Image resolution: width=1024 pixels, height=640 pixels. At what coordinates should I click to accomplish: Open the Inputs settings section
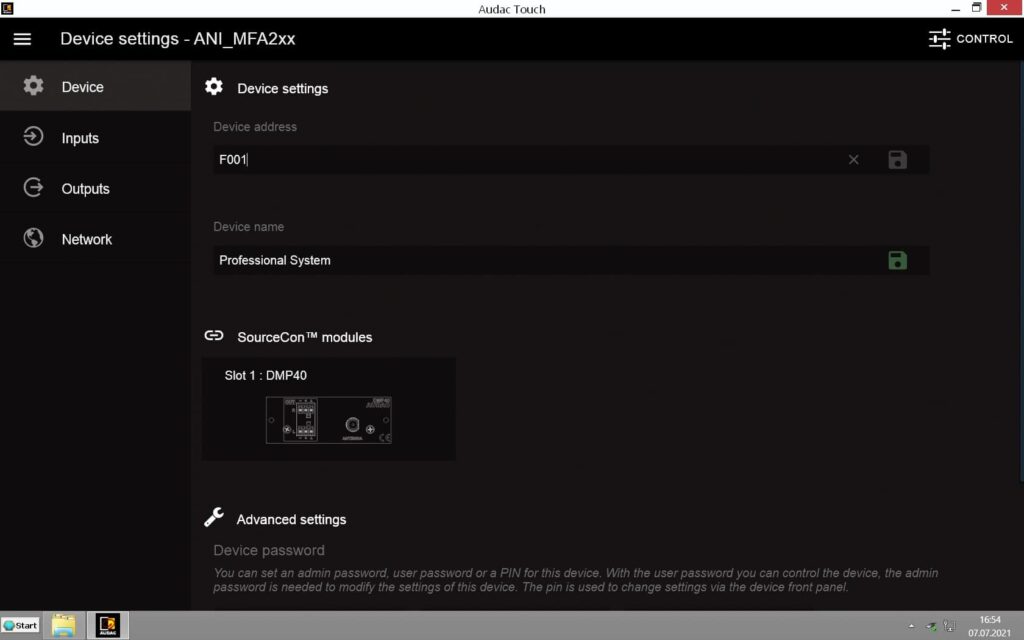tap(95, 138)
